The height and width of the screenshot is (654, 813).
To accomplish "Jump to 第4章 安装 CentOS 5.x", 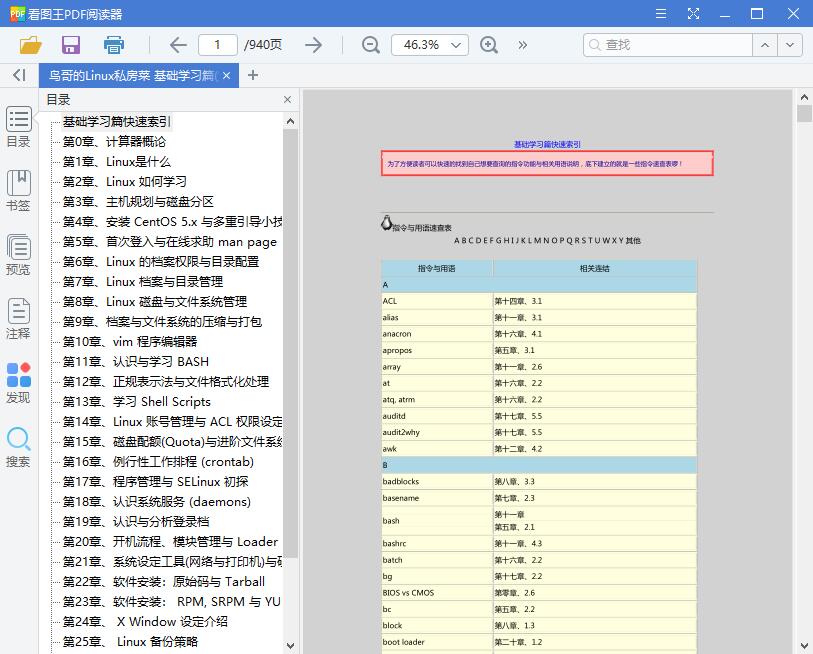I will pos(172,222).
